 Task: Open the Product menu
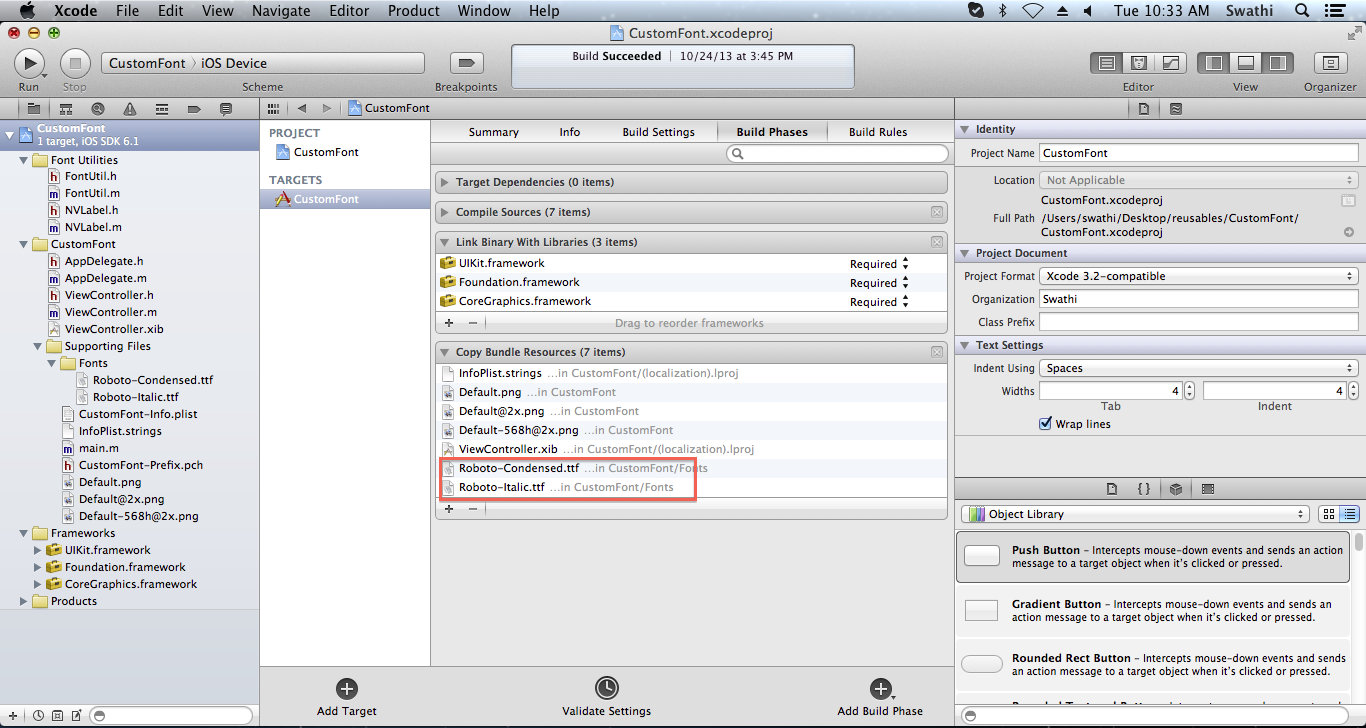point(414,11)
